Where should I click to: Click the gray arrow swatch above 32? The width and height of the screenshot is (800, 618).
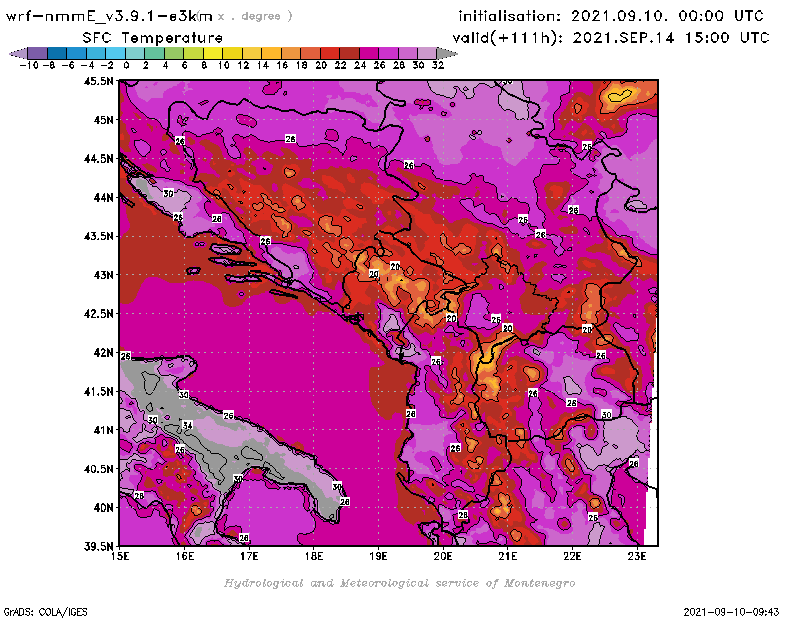[x=446, y=53]
